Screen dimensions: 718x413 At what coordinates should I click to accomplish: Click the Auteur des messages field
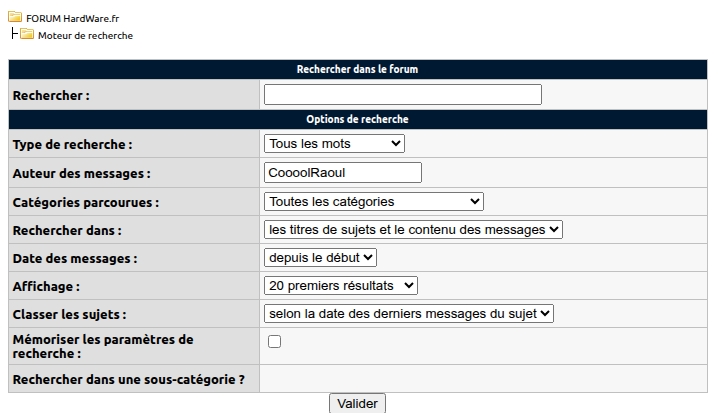343,173
